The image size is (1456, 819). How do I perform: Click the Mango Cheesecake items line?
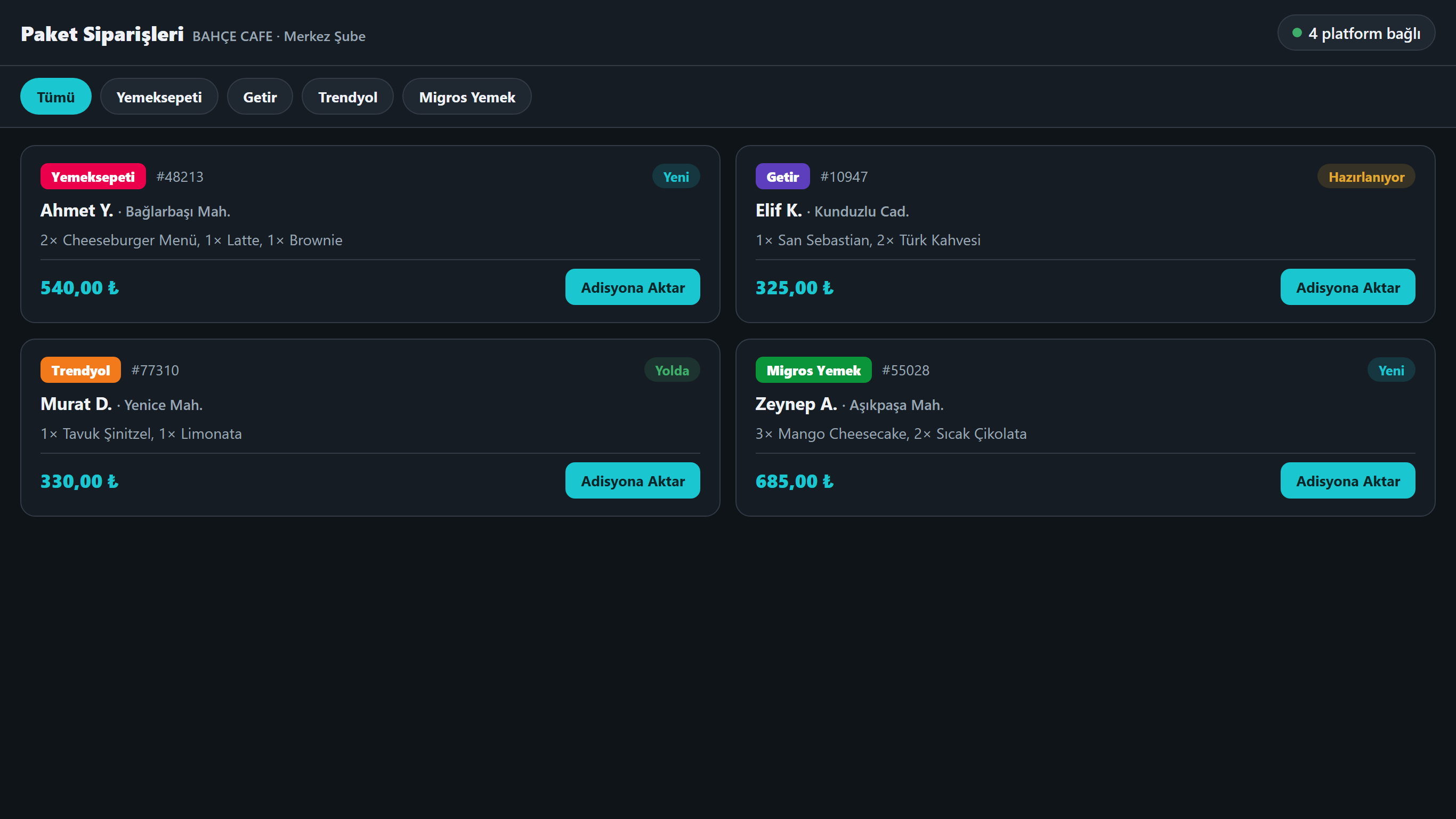[x=891, y=433]
